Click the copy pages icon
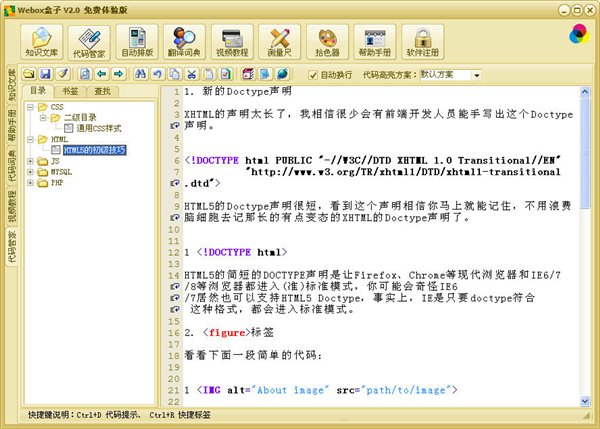This screenshot has height=429, width=600. 174,74
